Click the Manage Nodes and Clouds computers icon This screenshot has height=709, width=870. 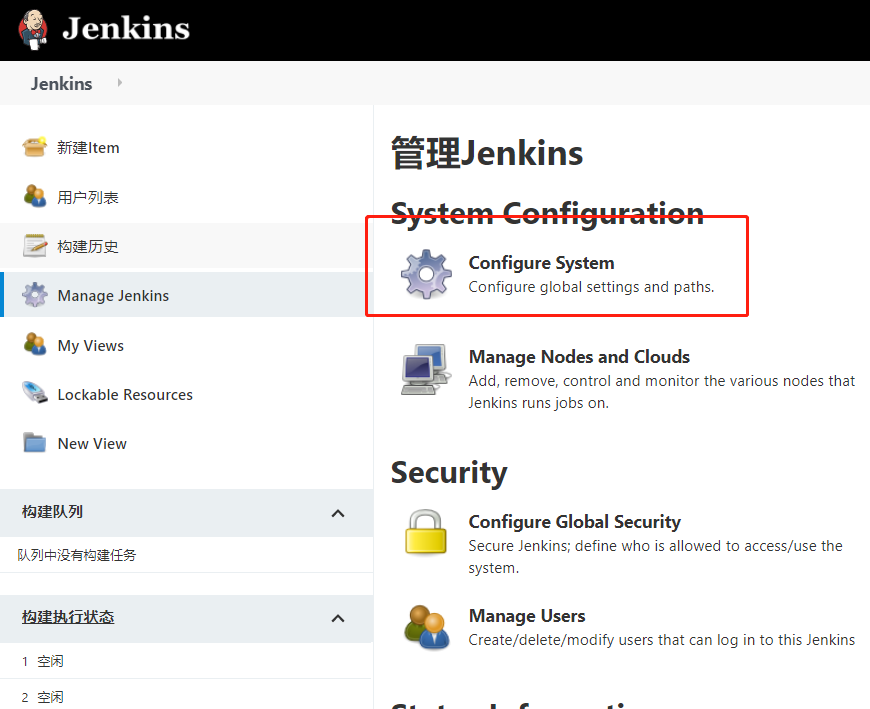[426, 369]
